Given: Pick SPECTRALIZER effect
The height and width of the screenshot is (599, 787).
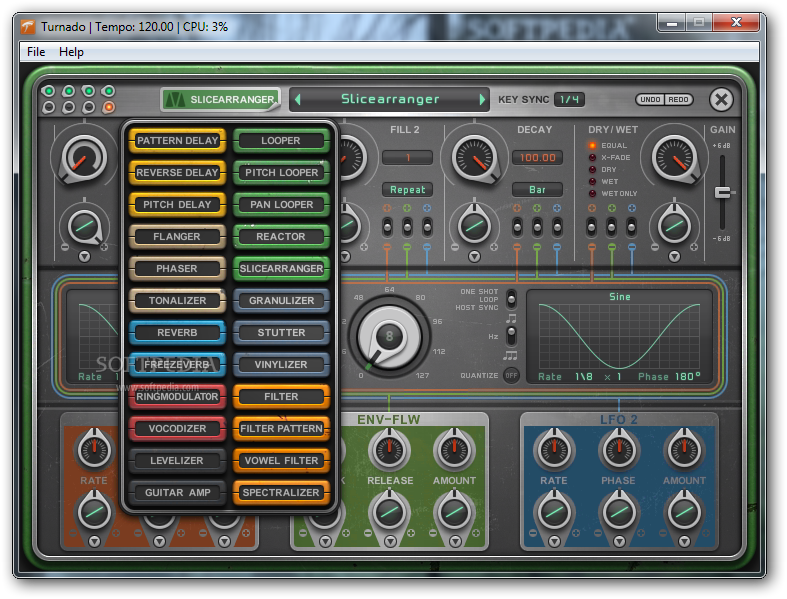Looking at the screenshot, I should (x=281, y=493).
